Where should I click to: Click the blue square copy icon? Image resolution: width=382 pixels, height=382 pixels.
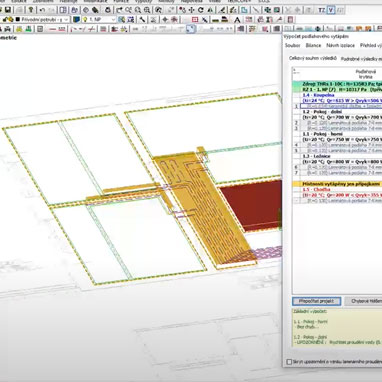tap(244, 10)
